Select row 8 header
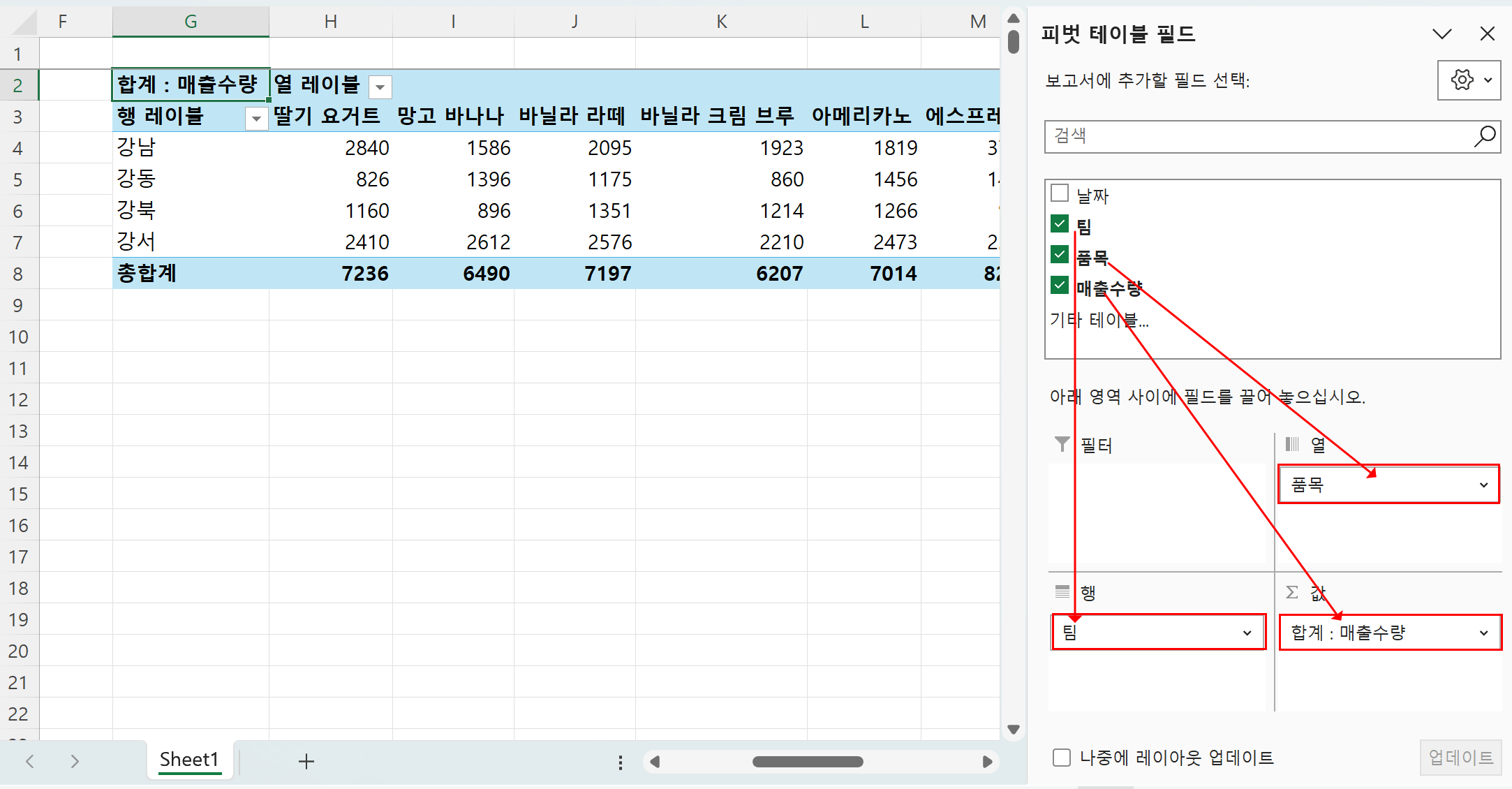Image resolution: width=1512 pixels, height=789 pixels. pos(19,274)
